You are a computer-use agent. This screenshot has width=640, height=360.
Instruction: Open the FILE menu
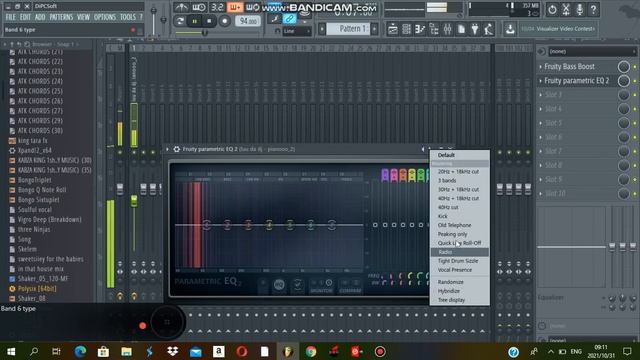pos(10,17)
